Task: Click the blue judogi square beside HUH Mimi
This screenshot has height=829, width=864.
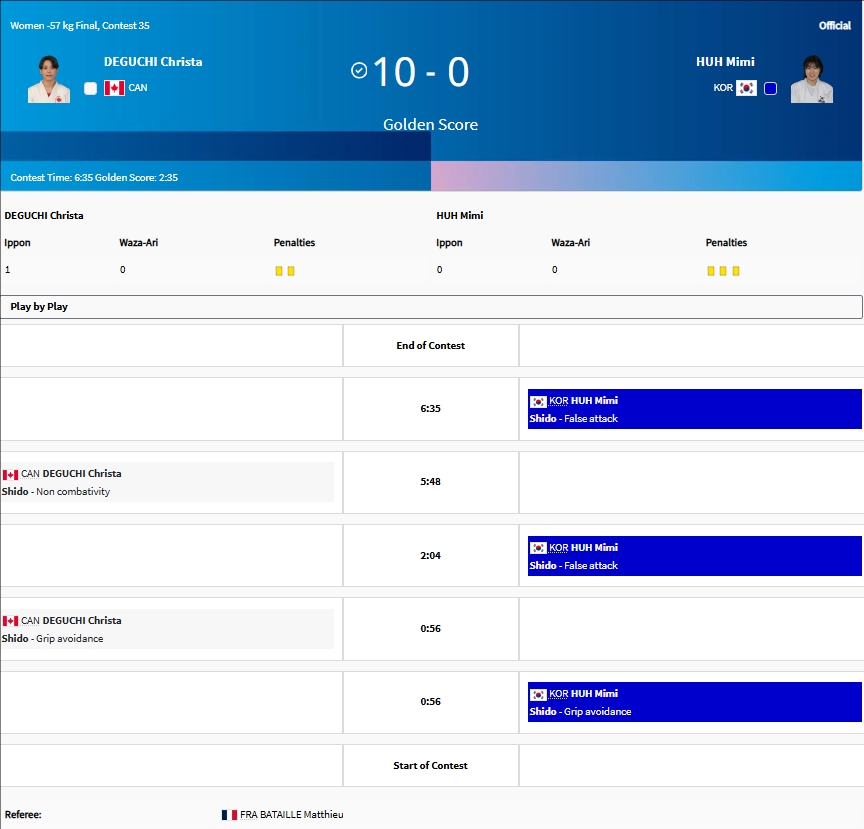Action: pos(770,88)
